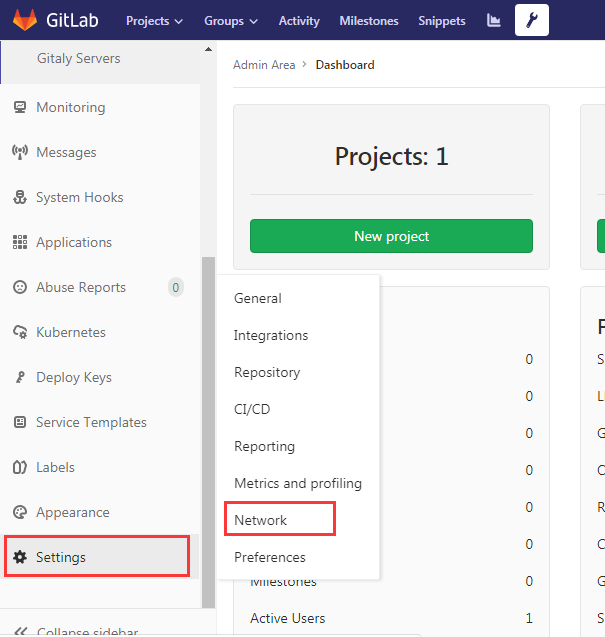Click the Settings gear icon

[20, 557]
